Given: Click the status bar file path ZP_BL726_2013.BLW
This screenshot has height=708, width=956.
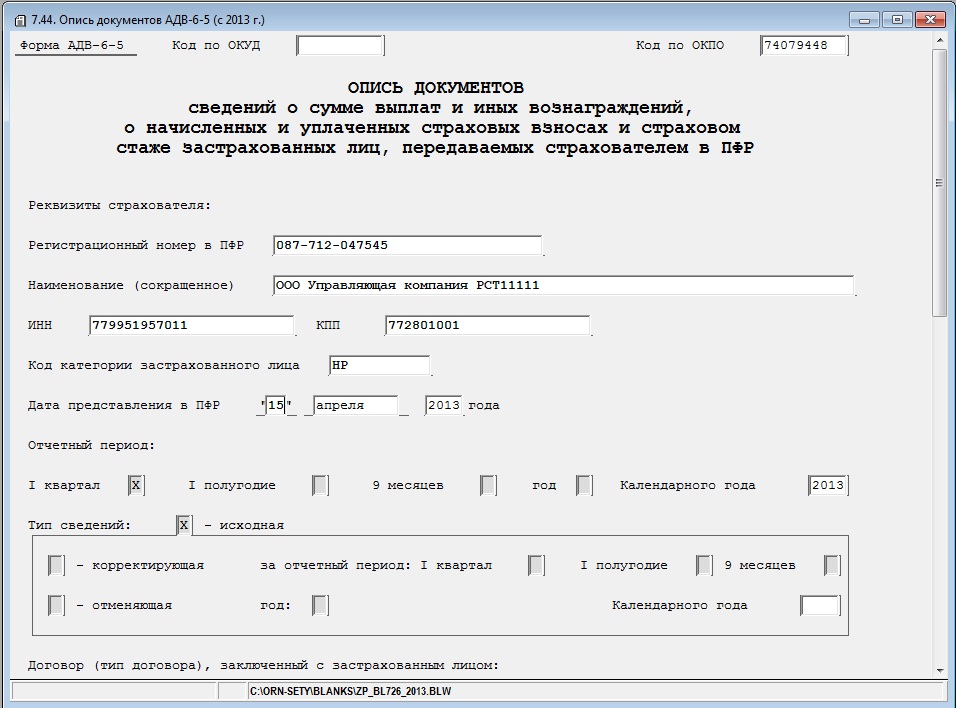Looking at the screenshot, I should click(351, 692).
